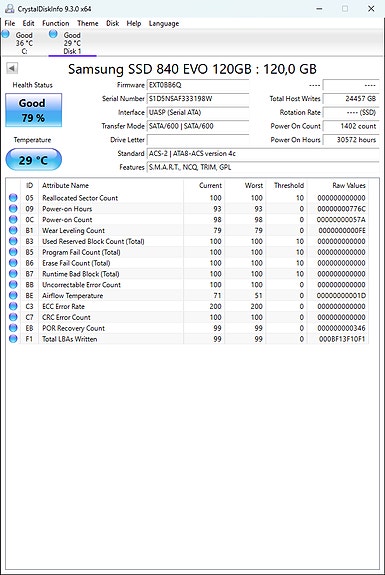This screenshot has width=385, height=575.
Task: Click the blue status orb of drive C:
Action: pyautogui.click(x=6, y=34)
